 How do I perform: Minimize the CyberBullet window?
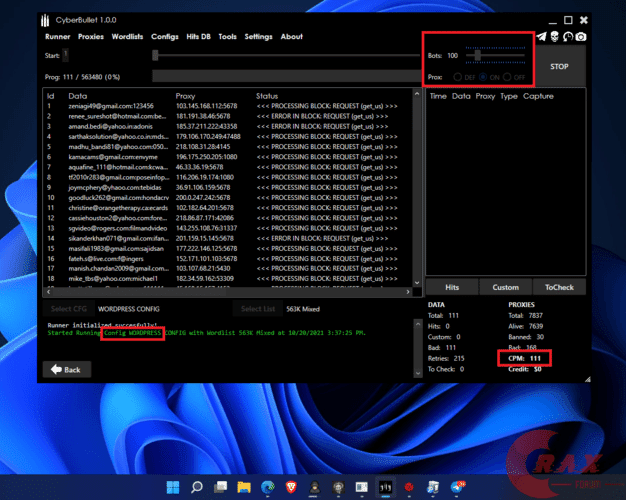(x=553, y=22)
